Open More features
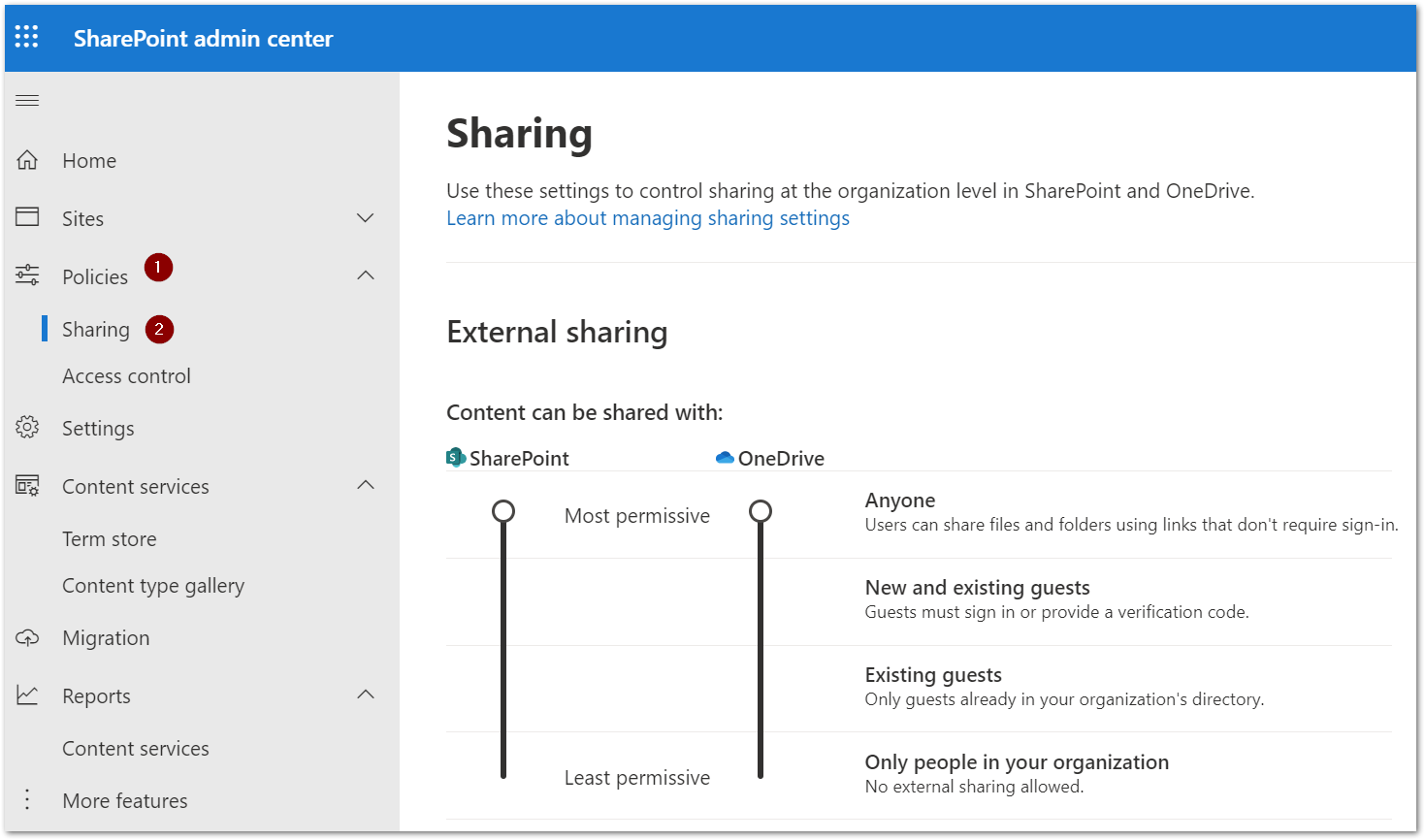 125,801
